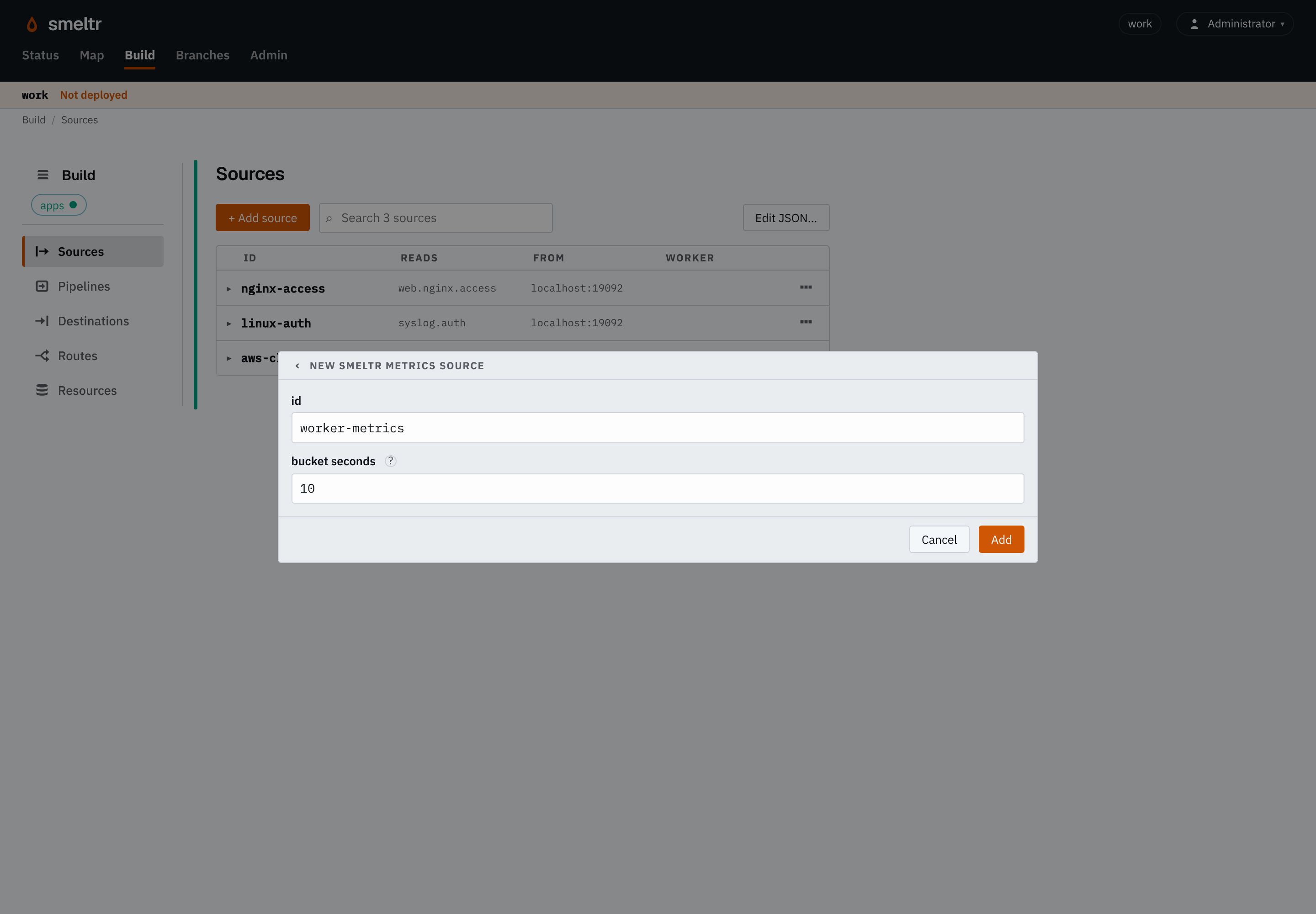This screenshot has height=914, width=1316.
Task: Follow the Sources breadcrumb link
Action: click(80, 120)
